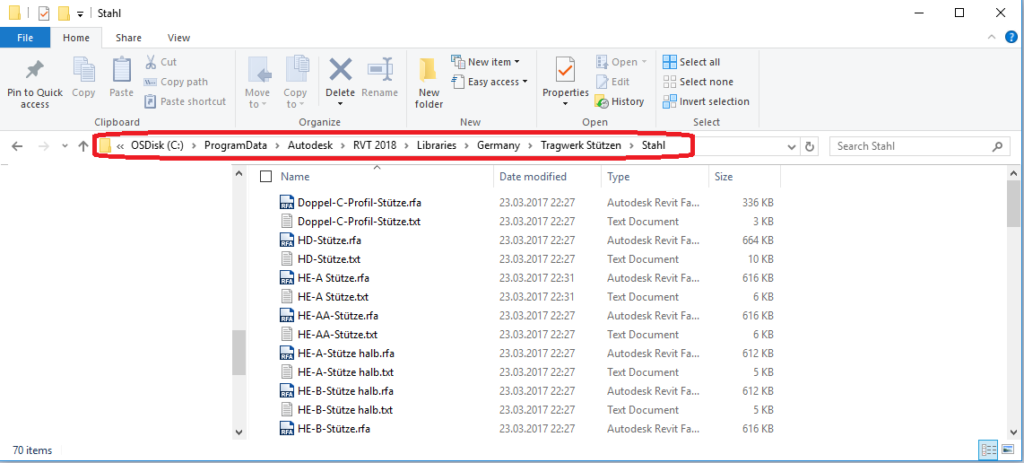Switch to Large icons view in status bar
Image resolution: width=1024 pixels, height=463 pixels.
coord(1006,450)
